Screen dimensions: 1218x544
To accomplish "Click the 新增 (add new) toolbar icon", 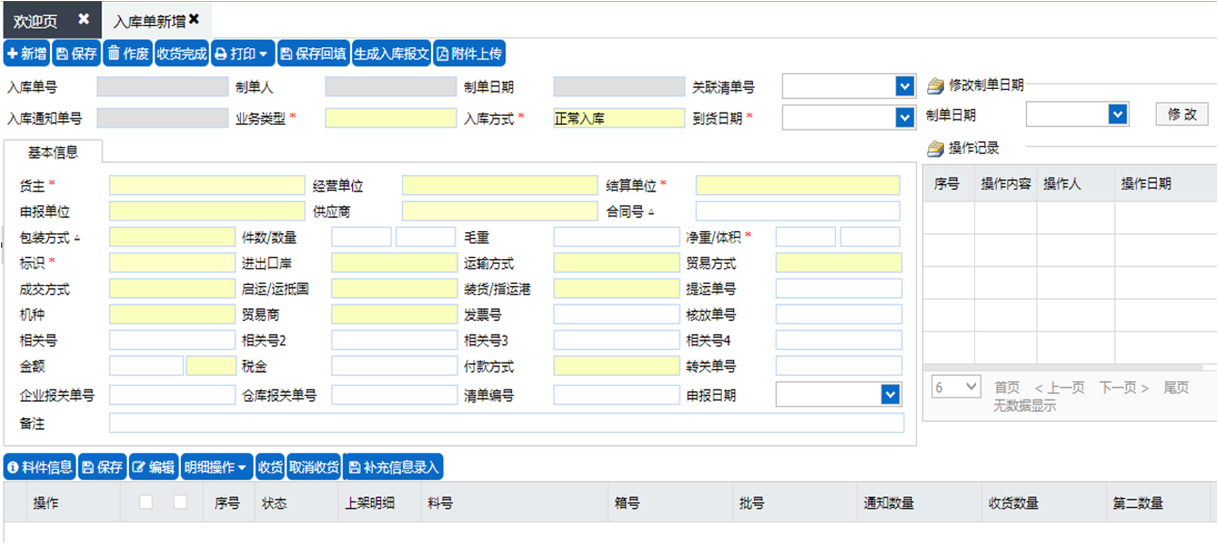I will point(13,54).
